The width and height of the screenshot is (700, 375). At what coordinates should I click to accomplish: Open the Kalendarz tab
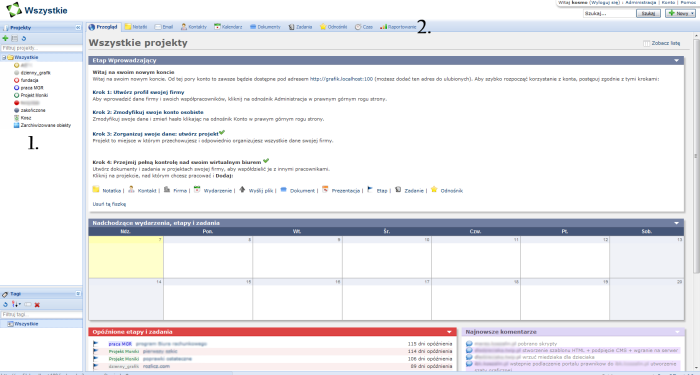(228, 27)
